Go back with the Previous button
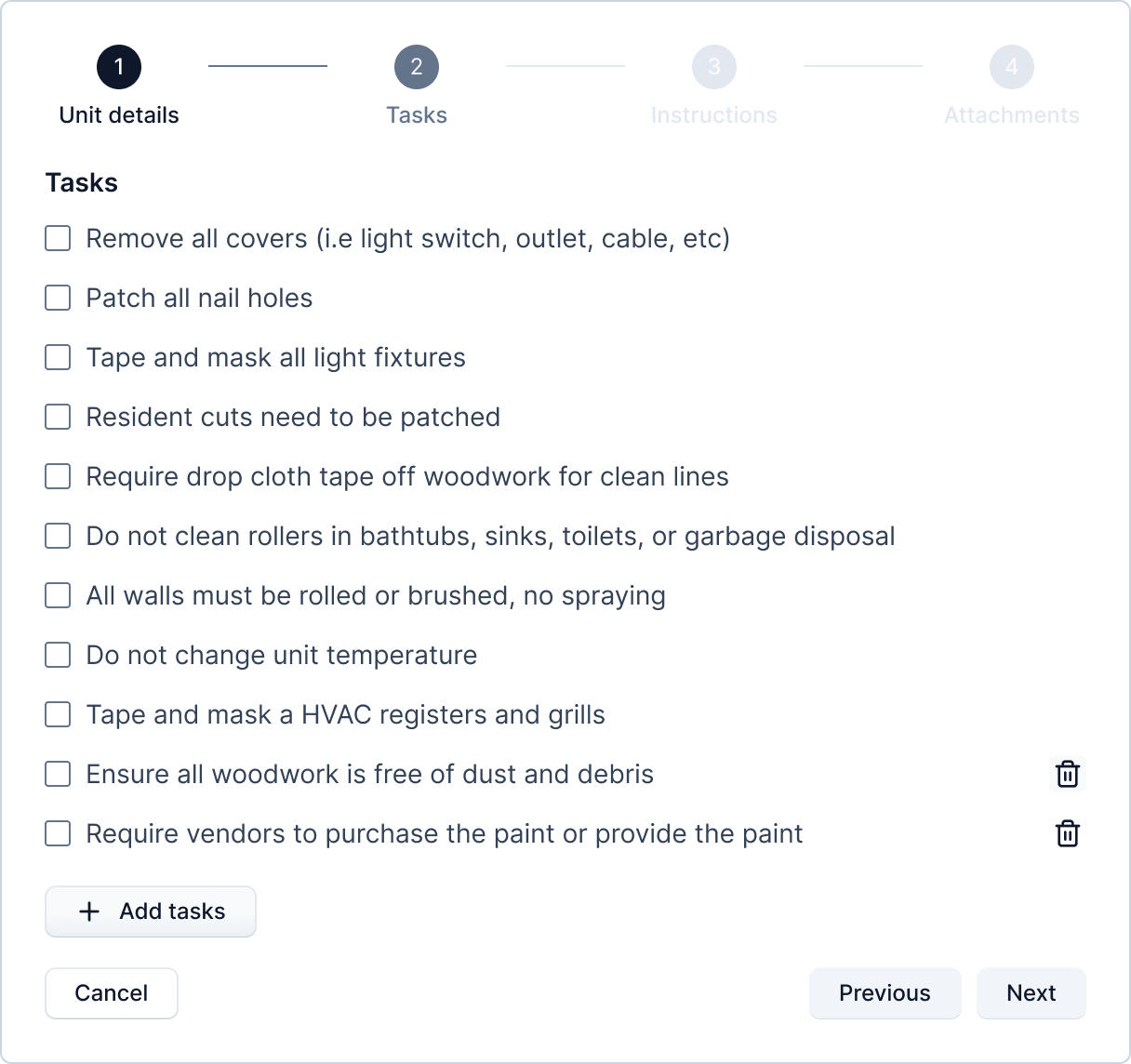This screenshot has width=1131, height=1064. click(x=885, y=993)
